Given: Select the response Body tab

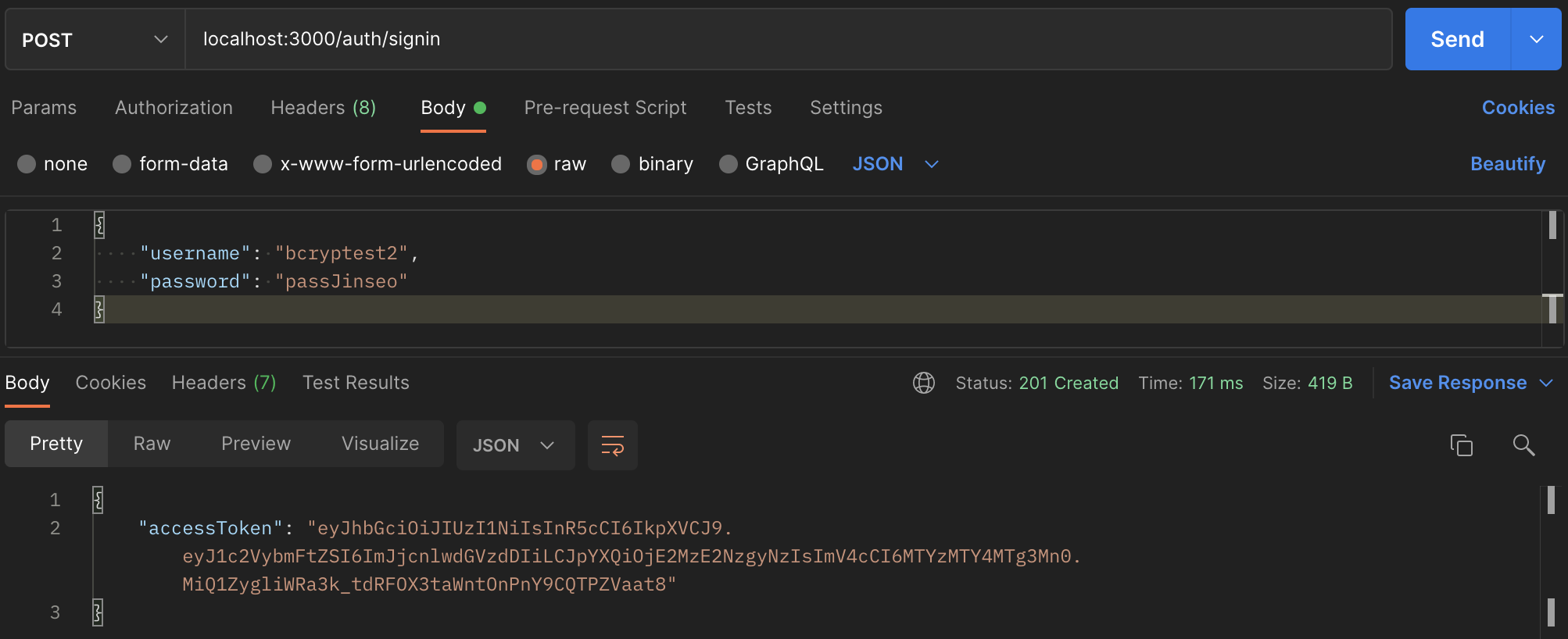Looking at the screenshot, I should click(27, 383).
